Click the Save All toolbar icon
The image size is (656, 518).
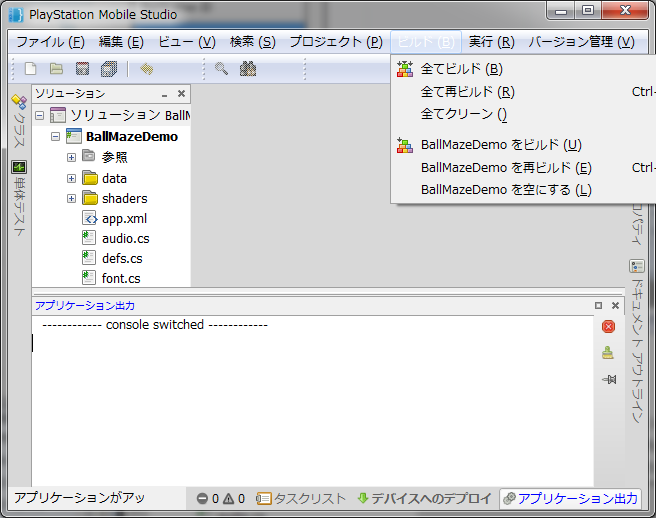(109, 69)
